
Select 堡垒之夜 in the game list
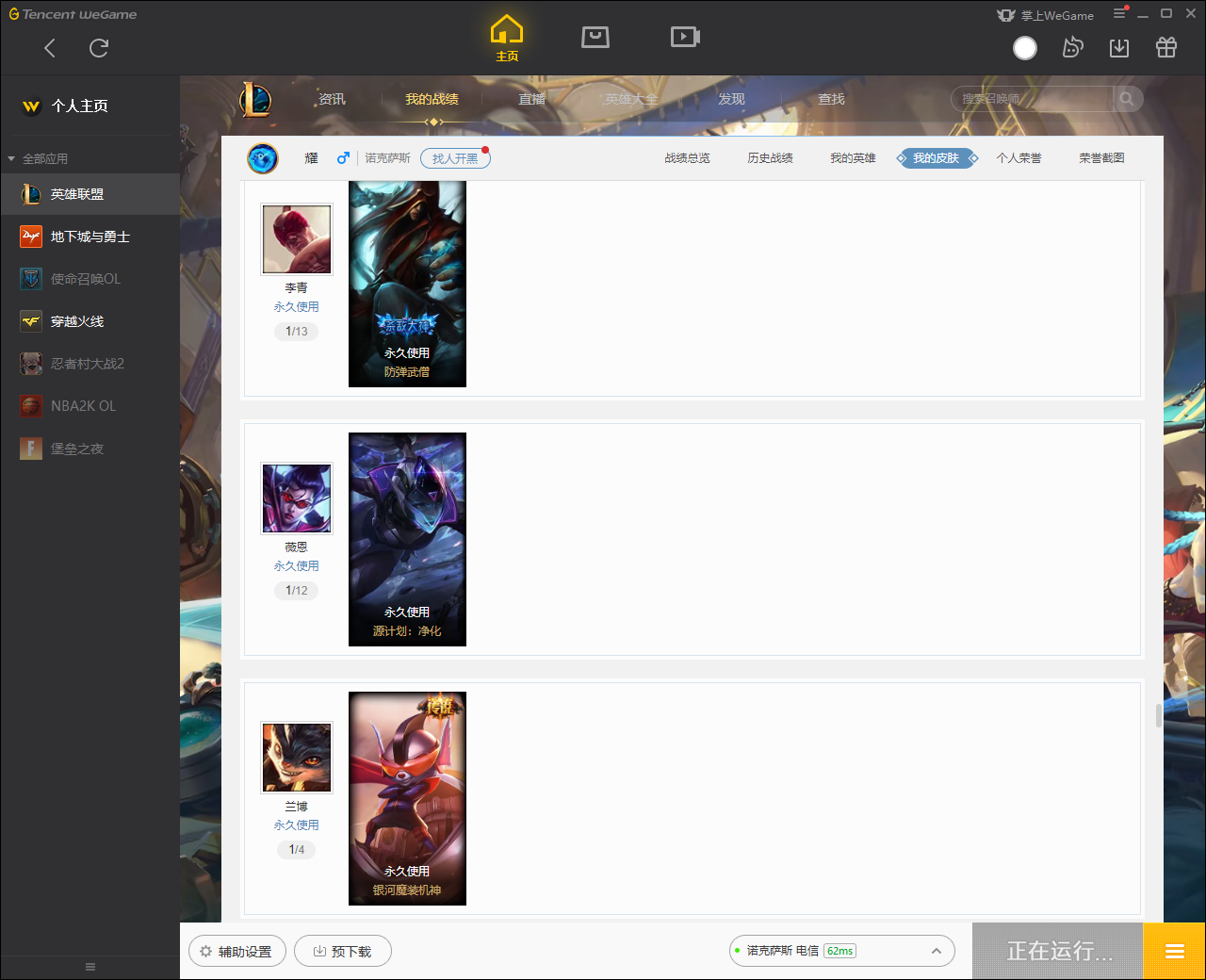click(x=90, y=449)
